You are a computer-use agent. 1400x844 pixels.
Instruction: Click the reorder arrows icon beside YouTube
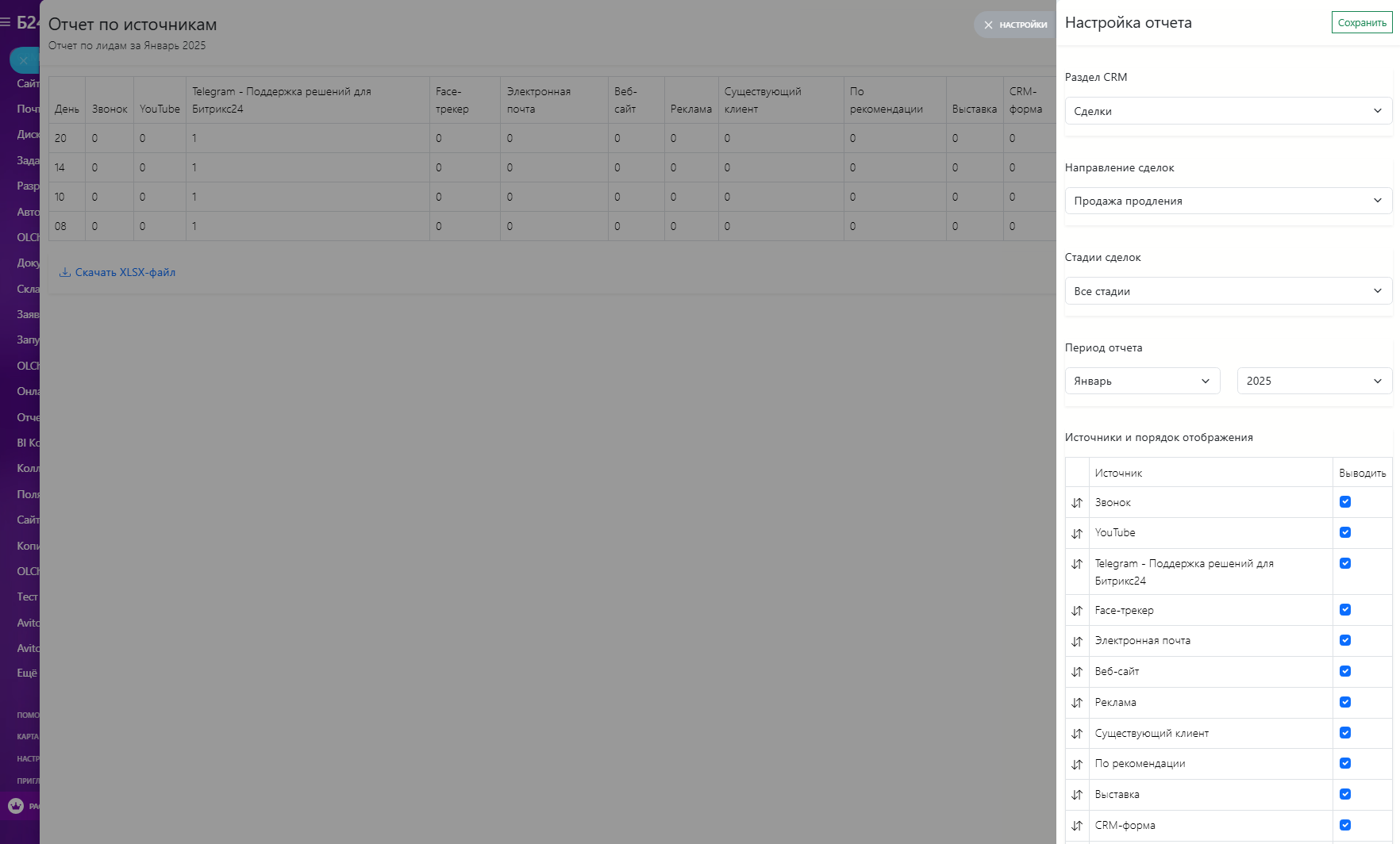(x=1077, y=534)
